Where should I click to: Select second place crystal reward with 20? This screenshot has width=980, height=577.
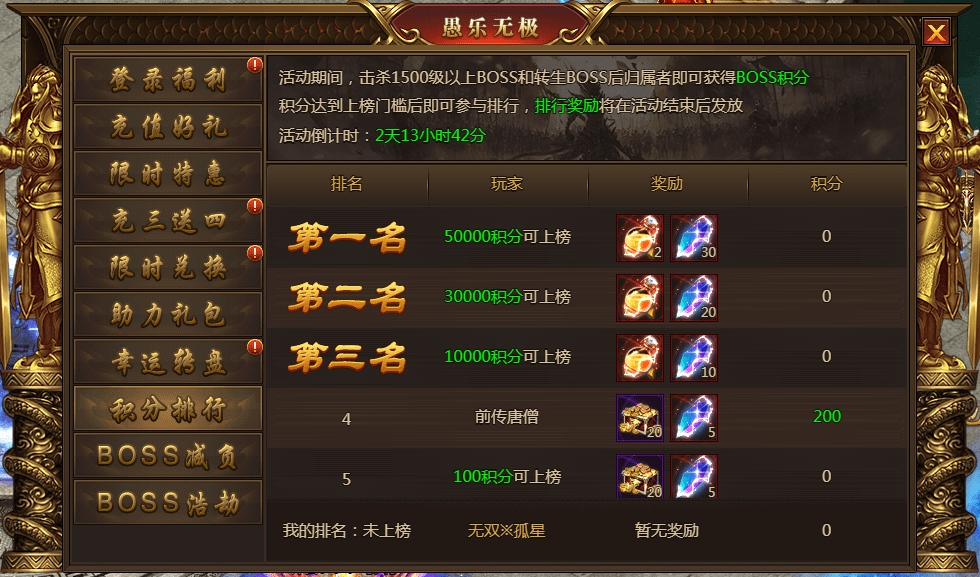694,298
